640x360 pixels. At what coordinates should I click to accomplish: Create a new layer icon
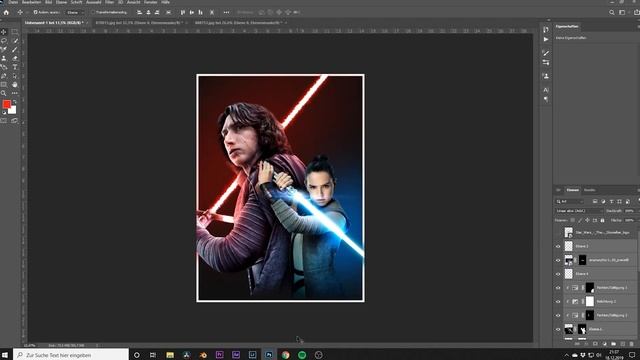click(623, 344)
